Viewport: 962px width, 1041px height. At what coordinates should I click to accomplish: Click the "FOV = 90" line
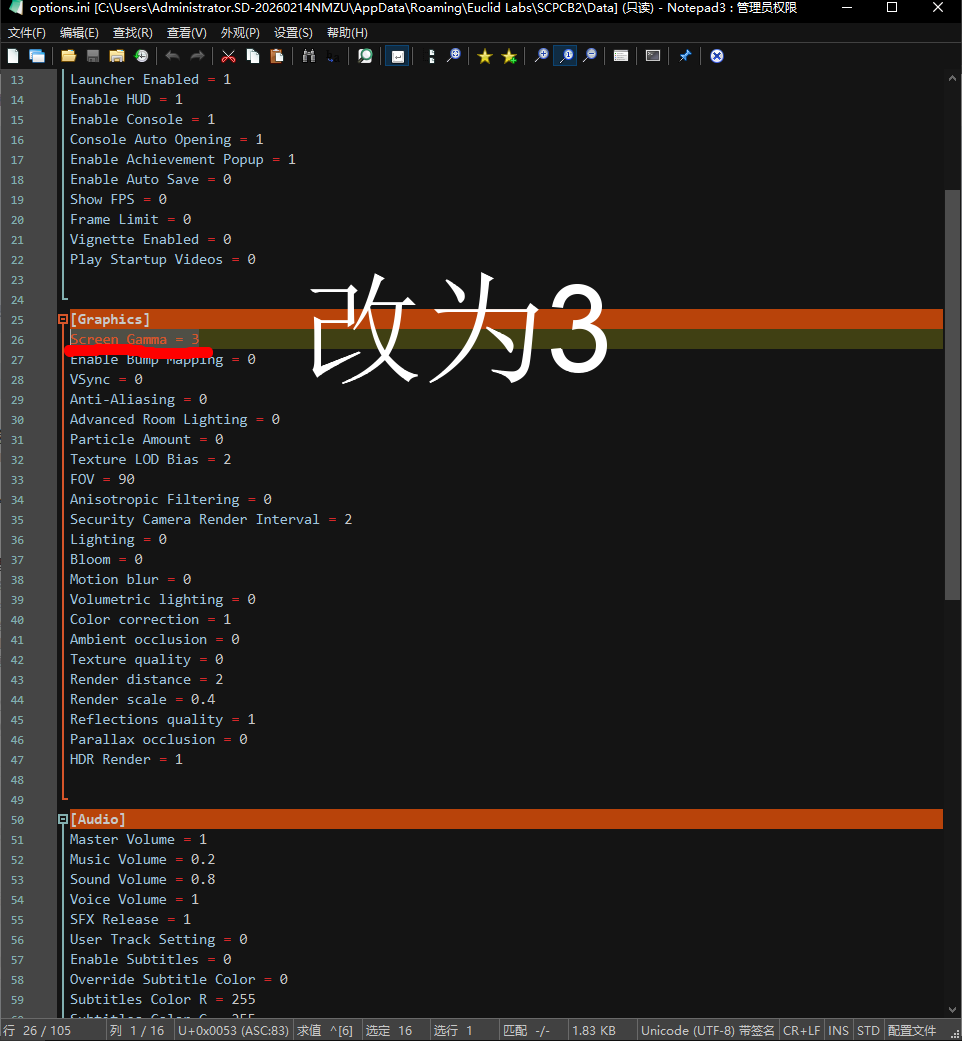102,479
